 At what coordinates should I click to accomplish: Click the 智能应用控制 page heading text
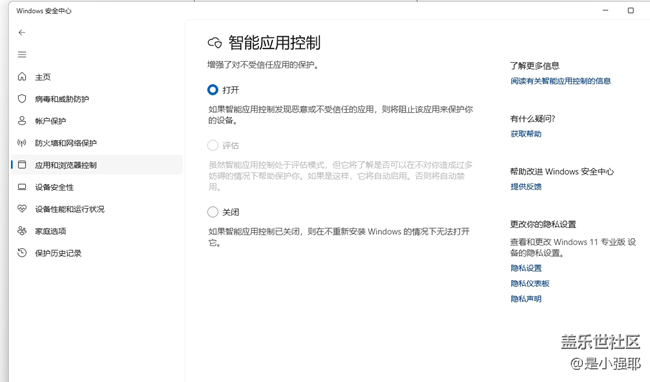(274, 43)
